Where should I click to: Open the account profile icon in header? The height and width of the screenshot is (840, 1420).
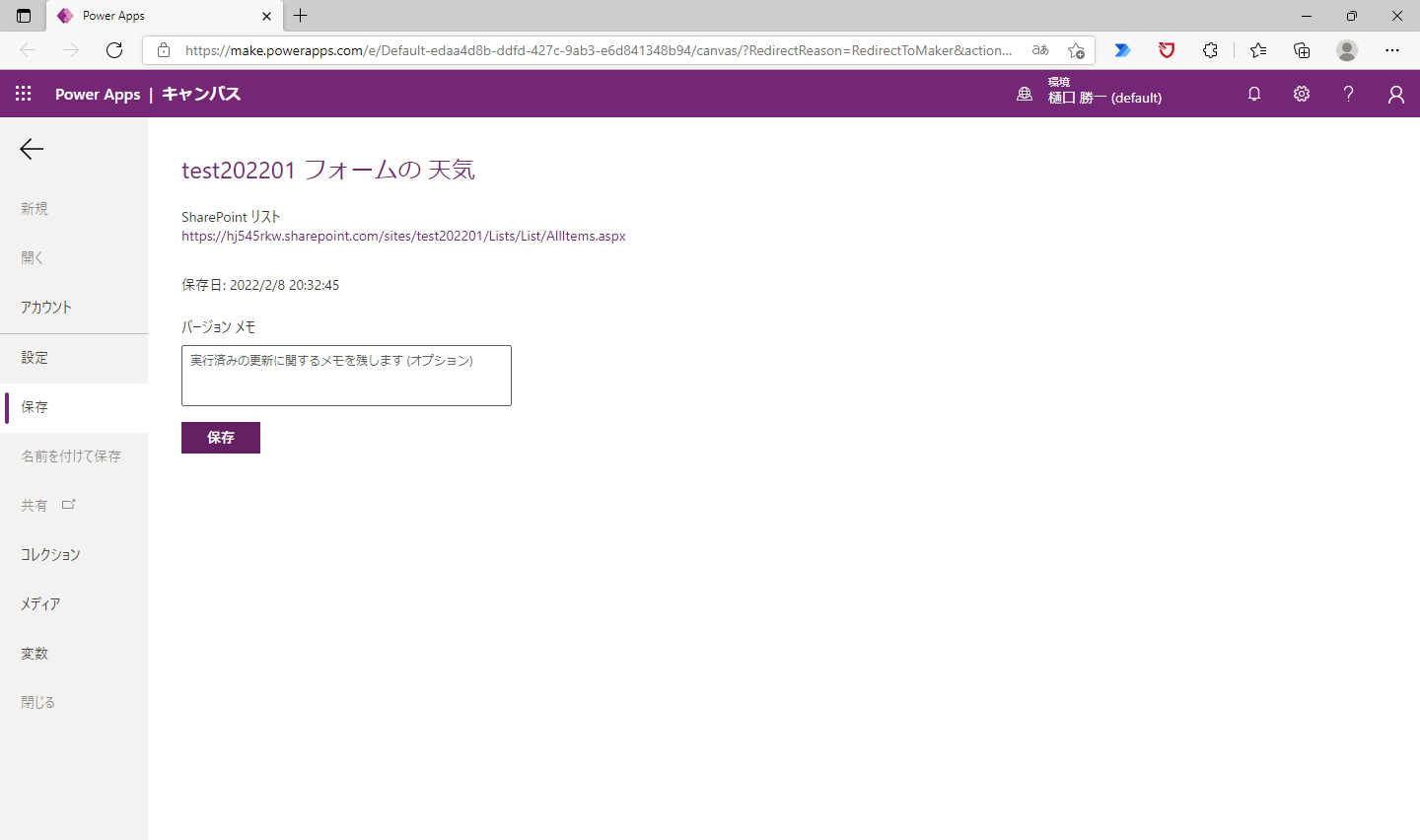[1396, 94]
